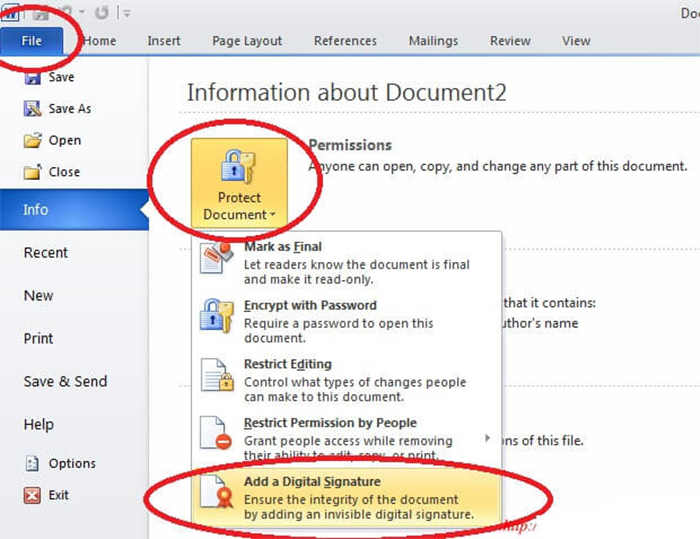Click the Options command label
Image resolution: width=700 pixels, height=539 pixels.
tap(72, 464)
